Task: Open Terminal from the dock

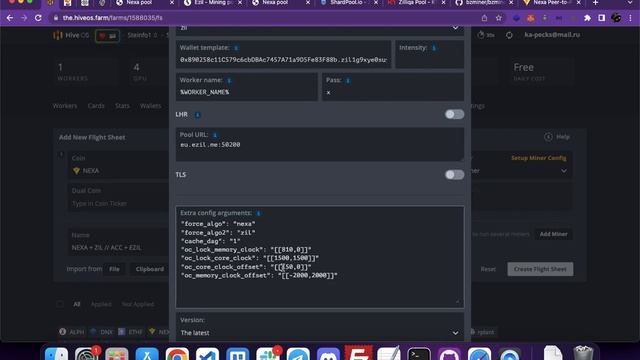Action: (419, 353)
